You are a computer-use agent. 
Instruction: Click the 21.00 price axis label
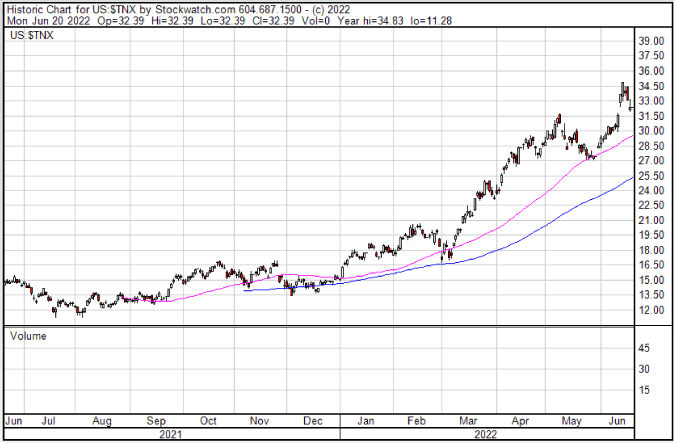pyautogui.click(x=651, y=220)
